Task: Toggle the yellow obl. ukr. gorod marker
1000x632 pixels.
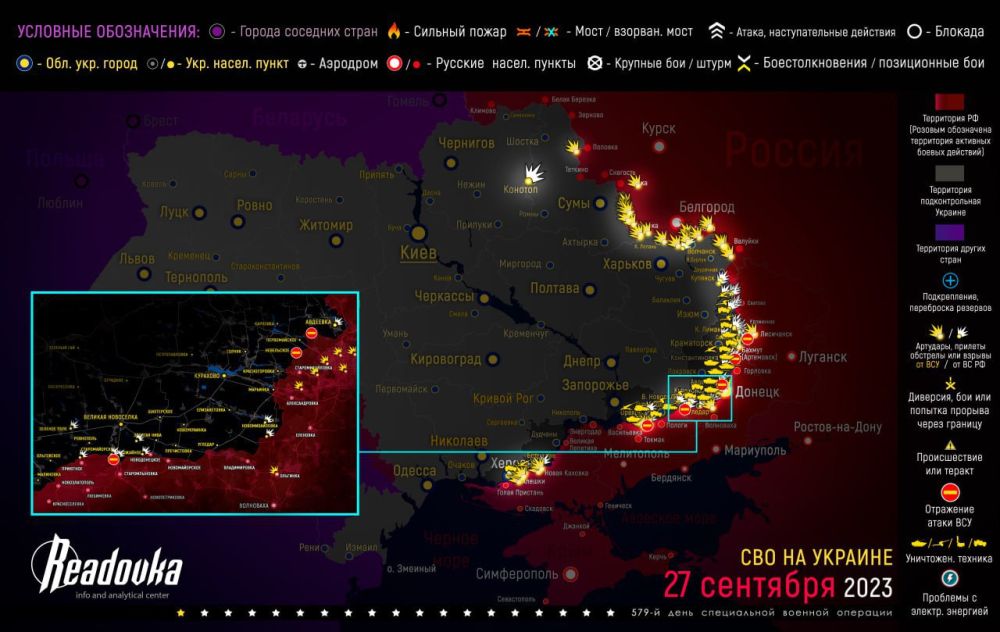Action: click(25, 65)
